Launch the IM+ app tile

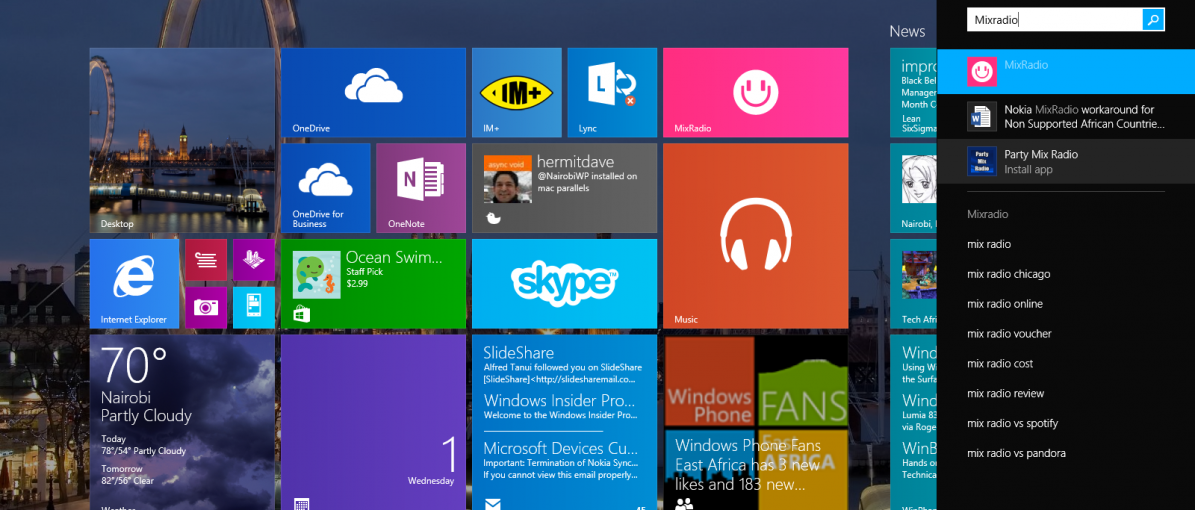517,92
